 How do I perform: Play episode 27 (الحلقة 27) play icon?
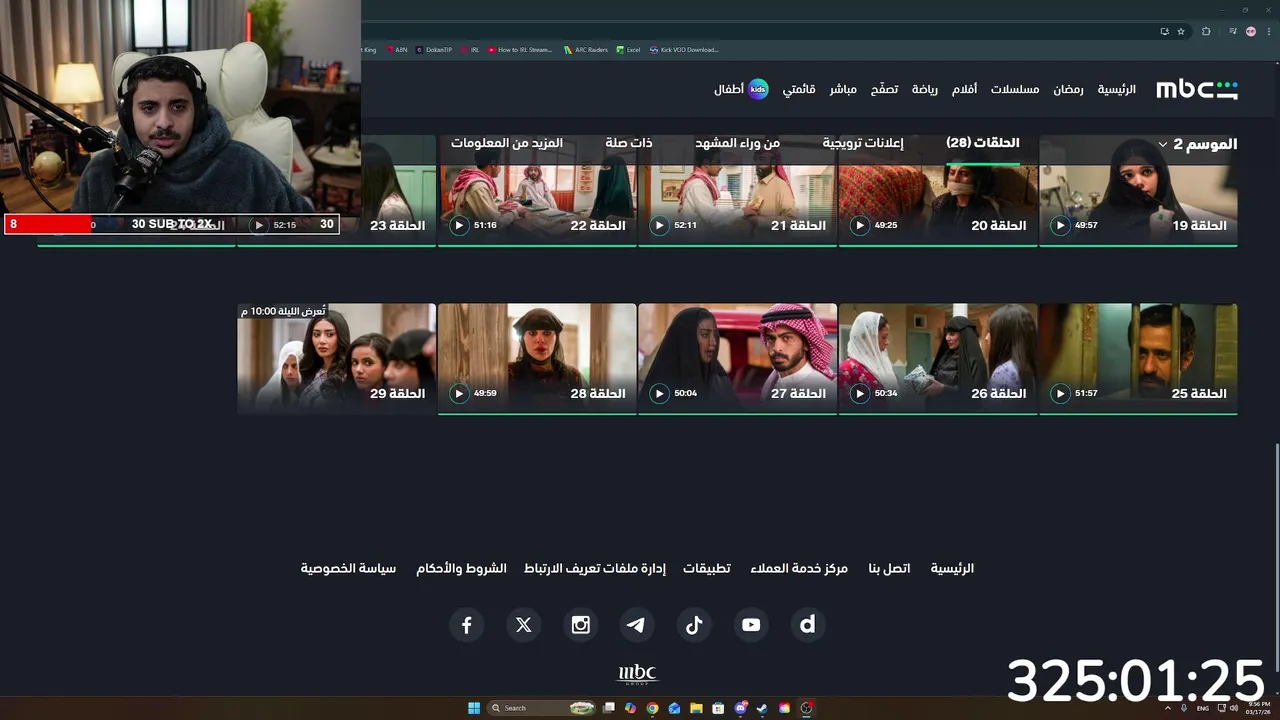pyautogui.click(x=659, y=394)
